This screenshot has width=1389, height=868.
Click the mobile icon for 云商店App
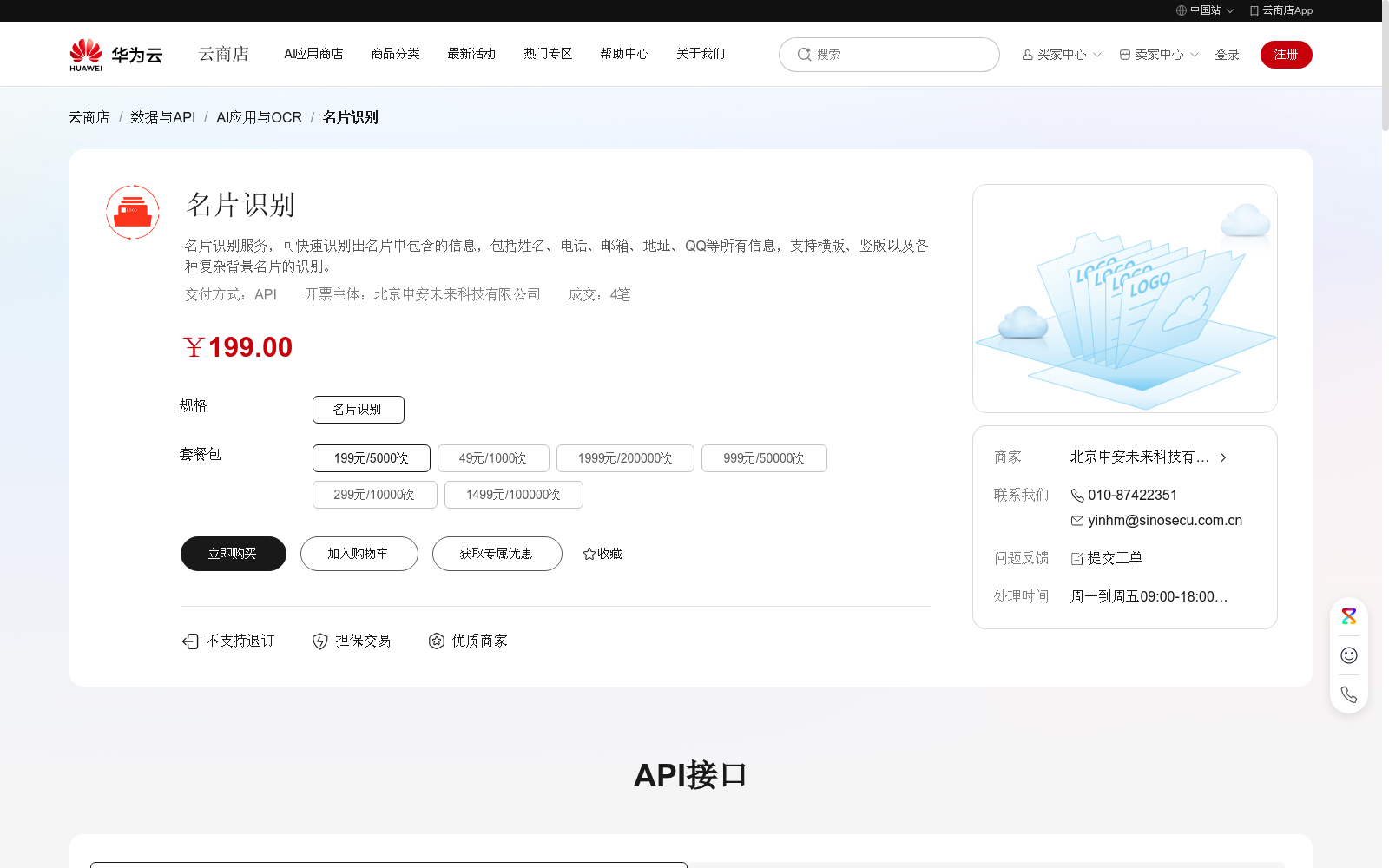pos(1254,11)
